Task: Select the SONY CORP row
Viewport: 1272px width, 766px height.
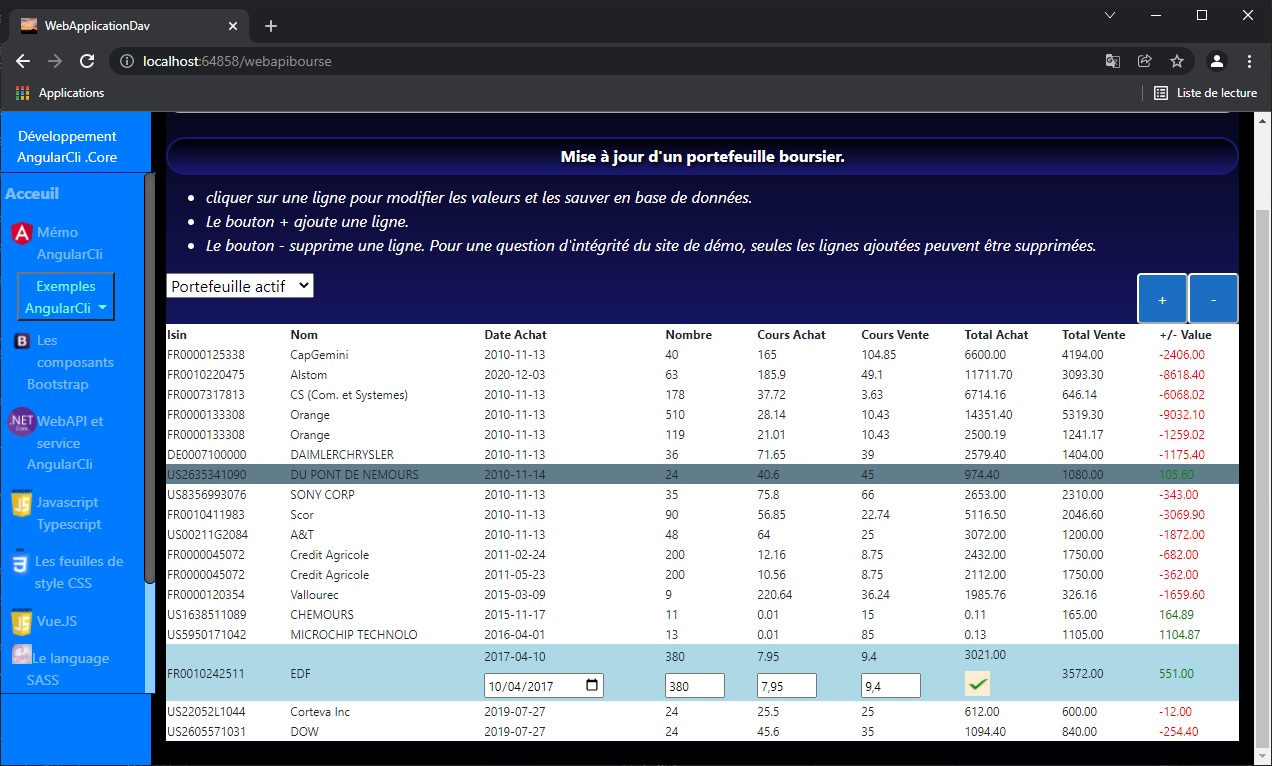Action: coord(702,495)
